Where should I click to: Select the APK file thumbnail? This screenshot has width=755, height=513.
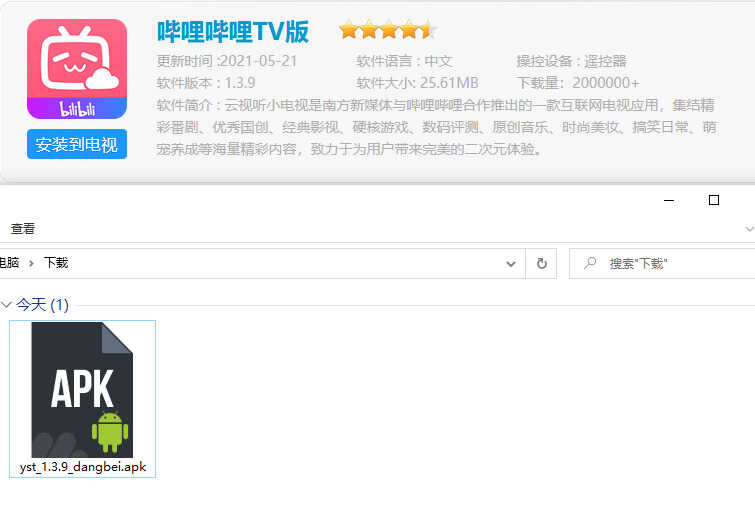(x=82, y=390)
